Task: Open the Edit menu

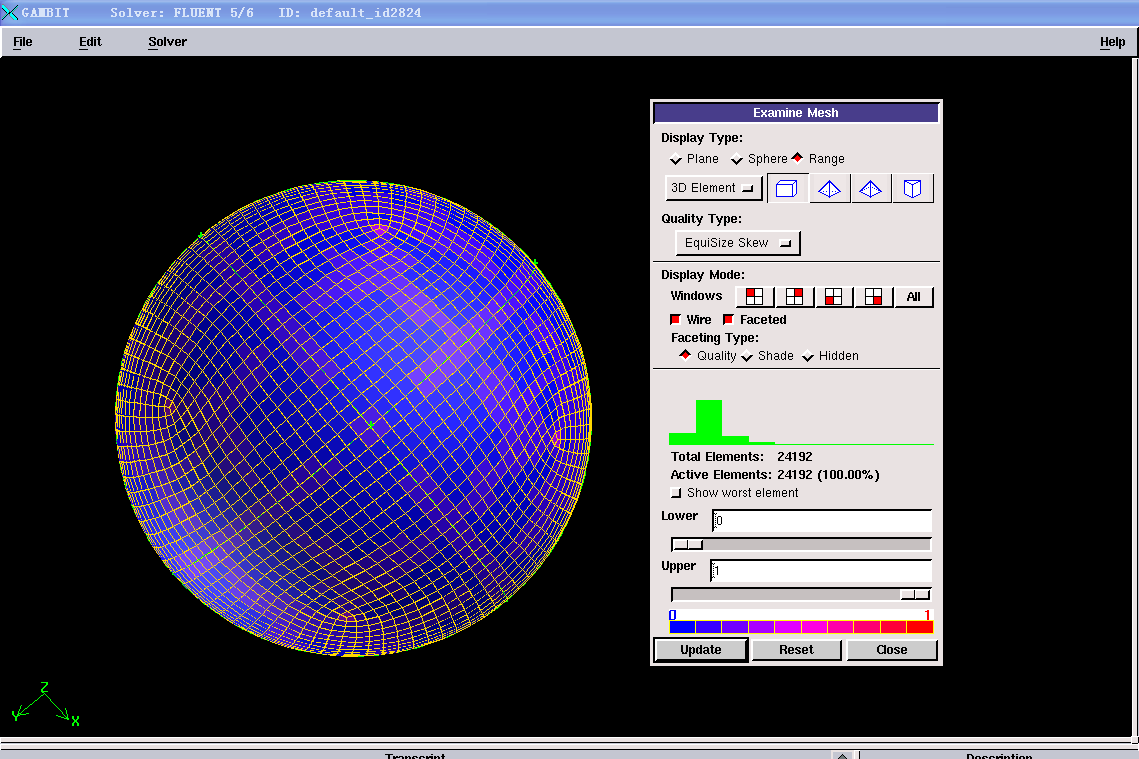Action: pyautogui.click(x=90, y=42)
